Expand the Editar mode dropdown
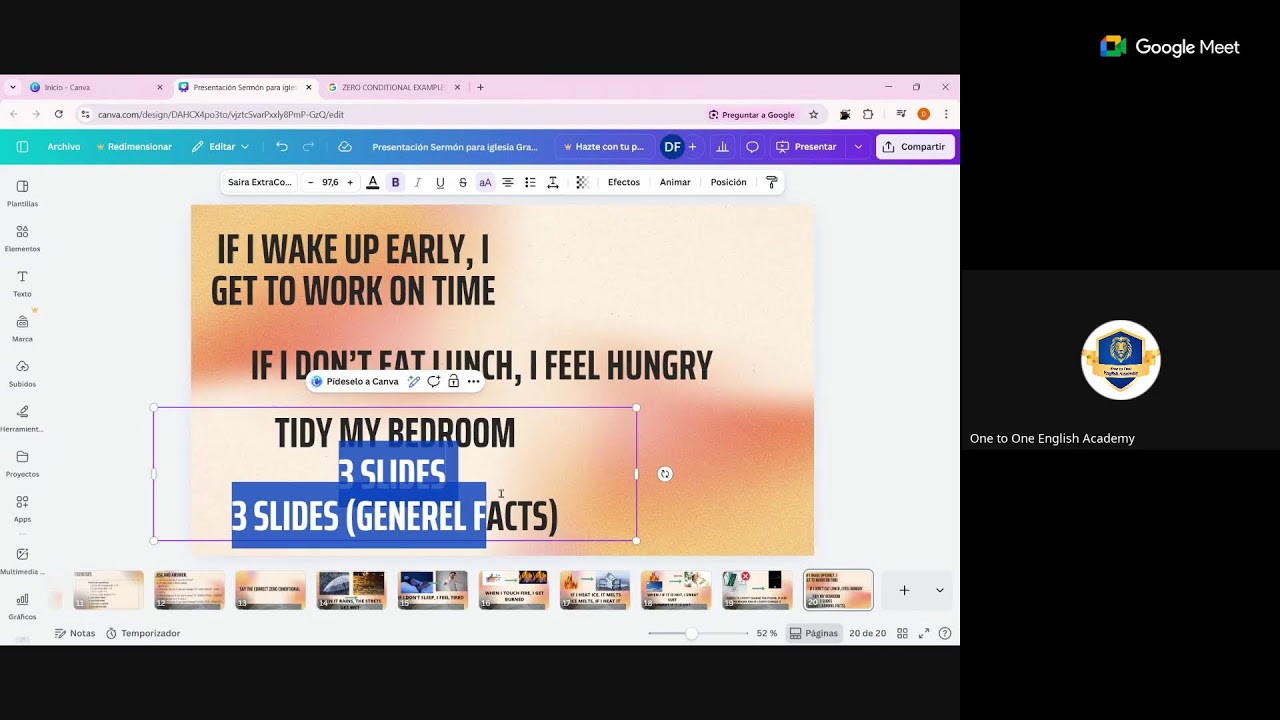Image resolution: width=1280 pixels, height=720 pixels. pos(221,147)
